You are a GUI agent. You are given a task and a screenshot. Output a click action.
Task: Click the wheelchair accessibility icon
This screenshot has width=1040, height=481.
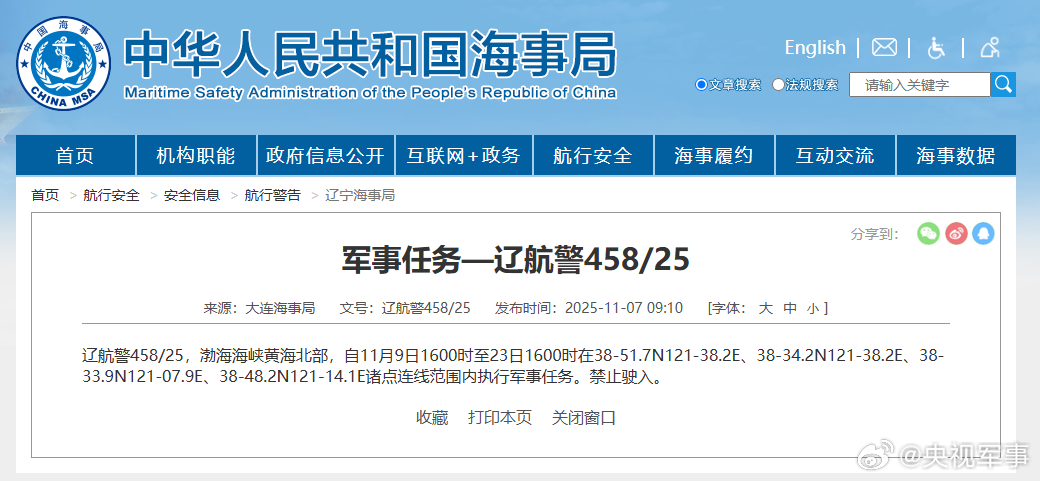937,48
